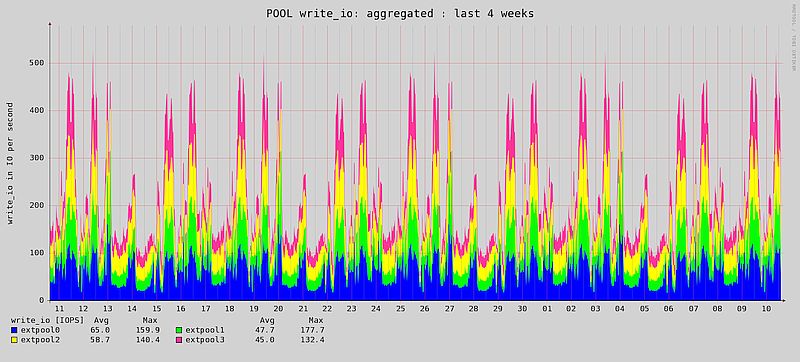The width and height of the screenshot is (800, 362).
Task: Select the extpool3 legend label
Action: click(x=205, y=340)
